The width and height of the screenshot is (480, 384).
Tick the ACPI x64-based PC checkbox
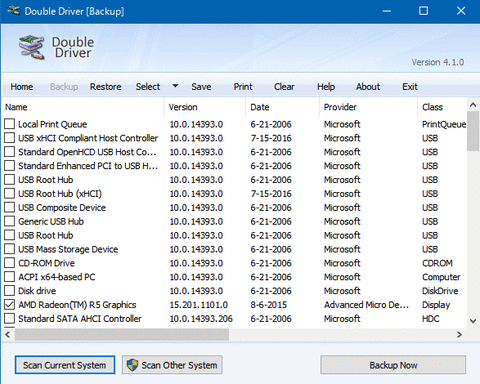pyautogui.click(x=9, y=277)
